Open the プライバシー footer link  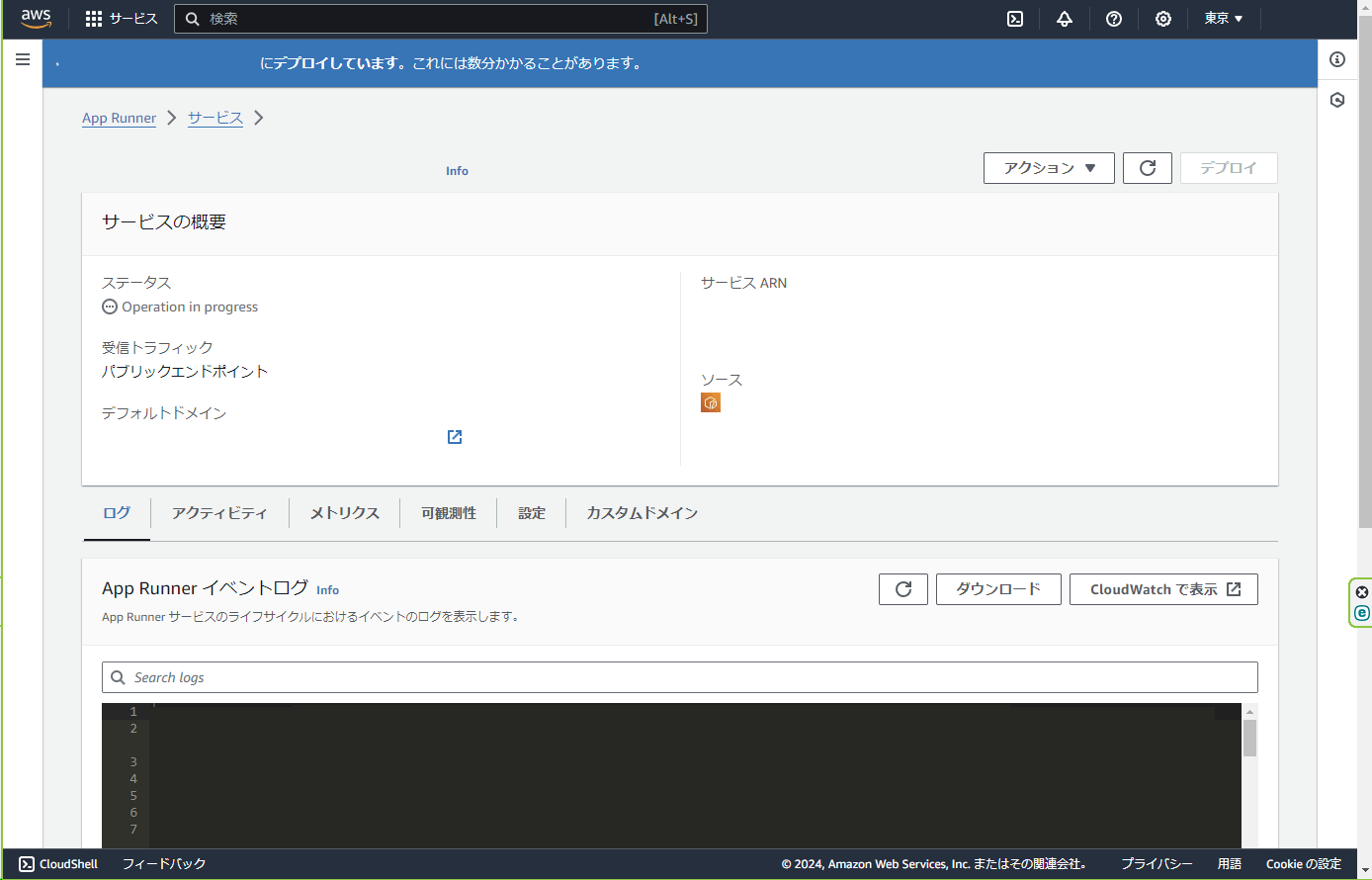pos(1157,864)
